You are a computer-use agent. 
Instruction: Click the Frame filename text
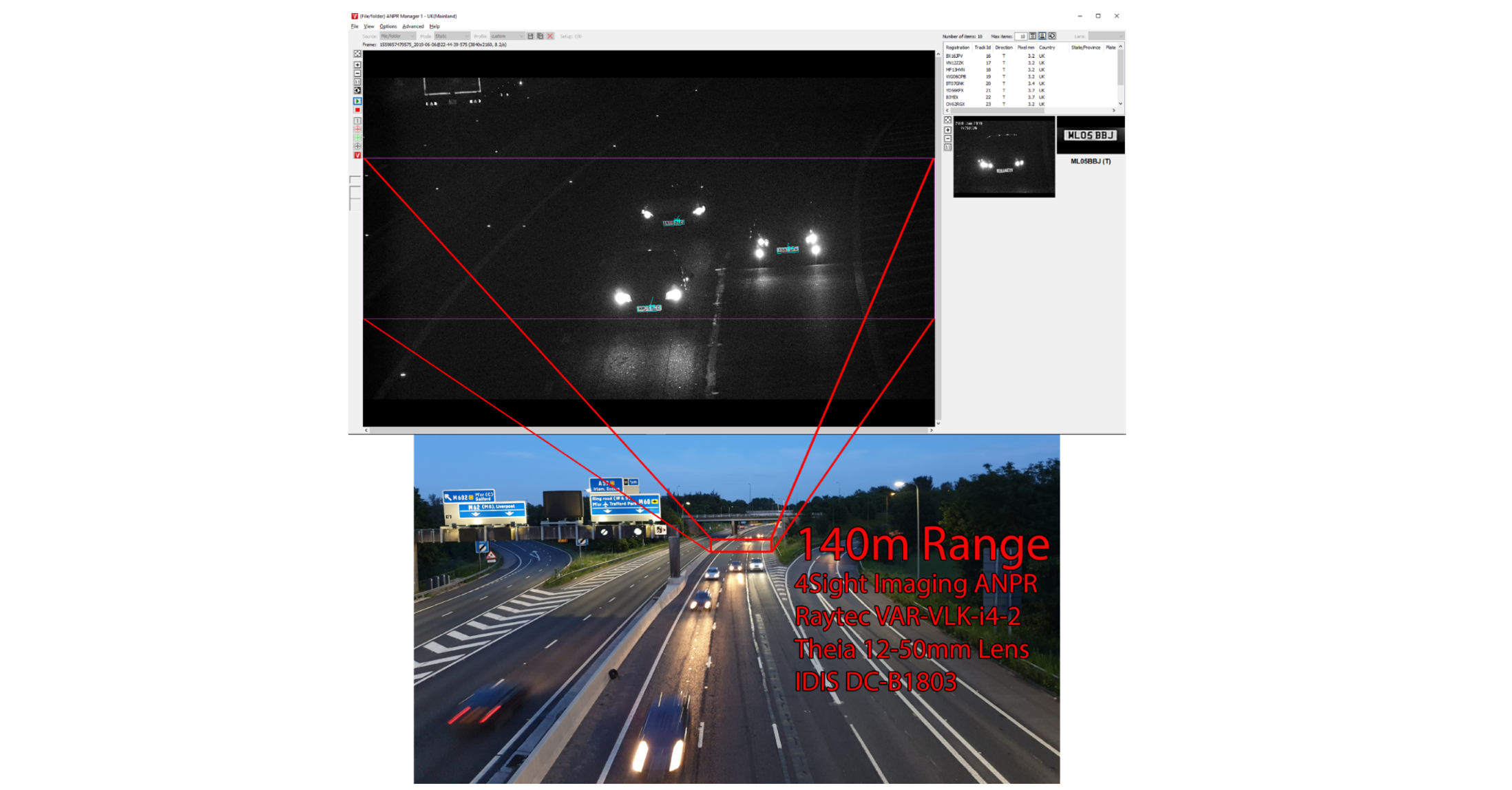point(443,45)
